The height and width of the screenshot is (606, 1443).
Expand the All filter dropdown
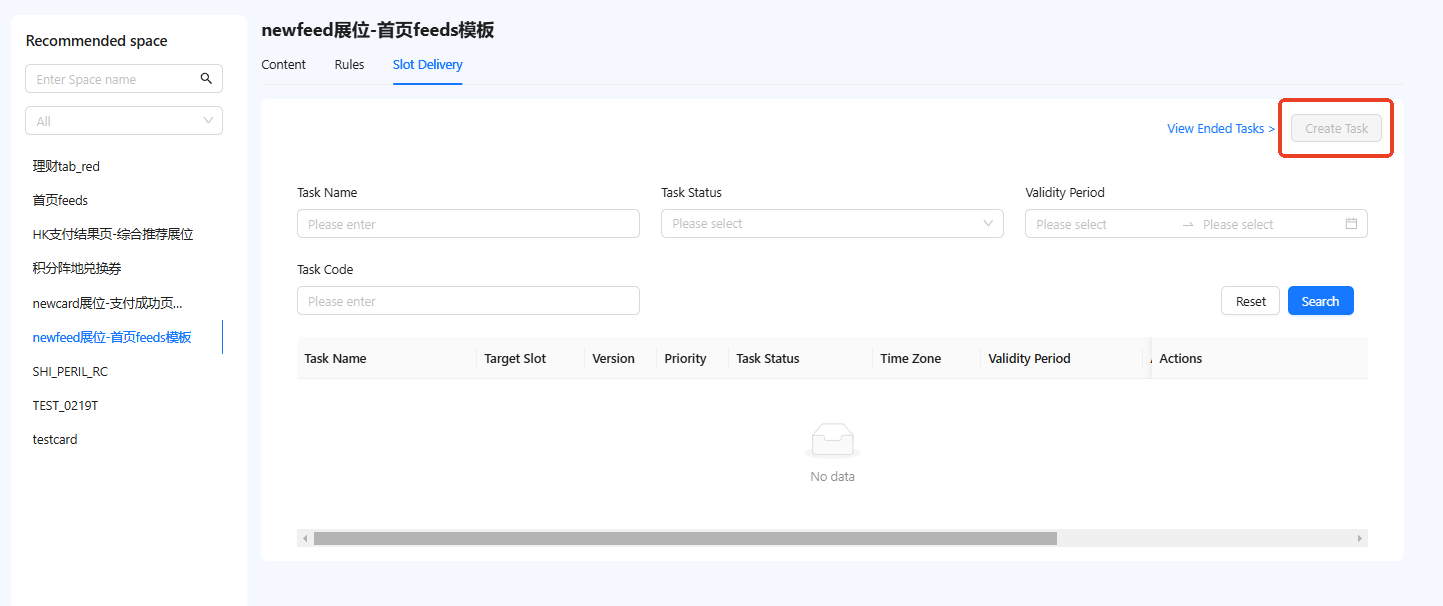point(124,121)
